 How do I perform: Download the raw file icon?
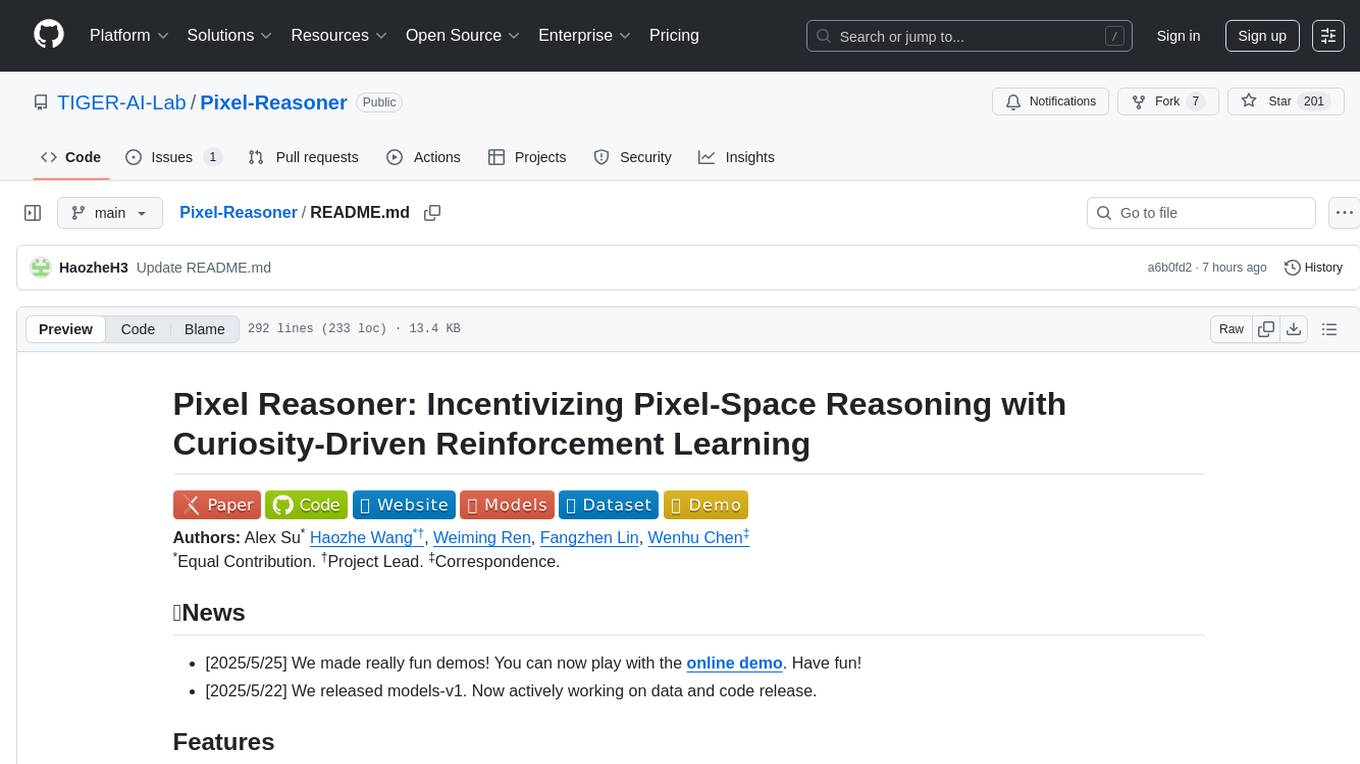tap(1293, 329)
